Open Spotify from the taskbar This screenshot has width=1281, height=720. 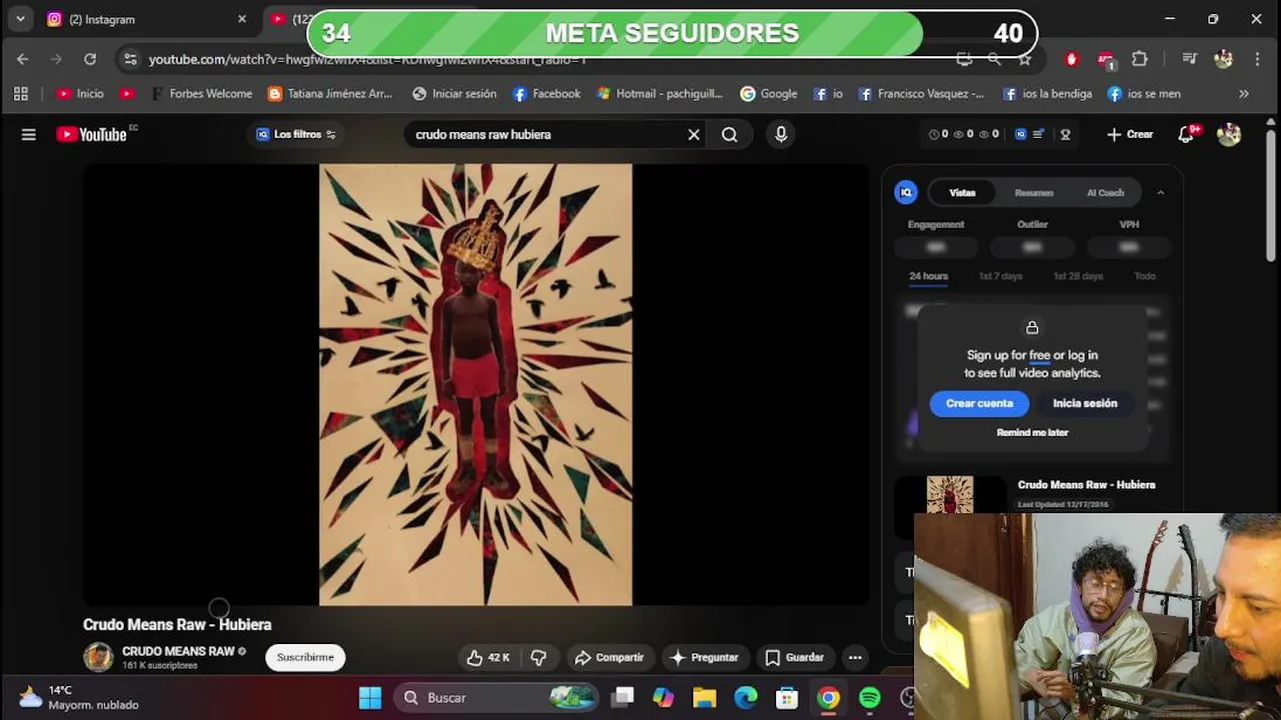870,697
